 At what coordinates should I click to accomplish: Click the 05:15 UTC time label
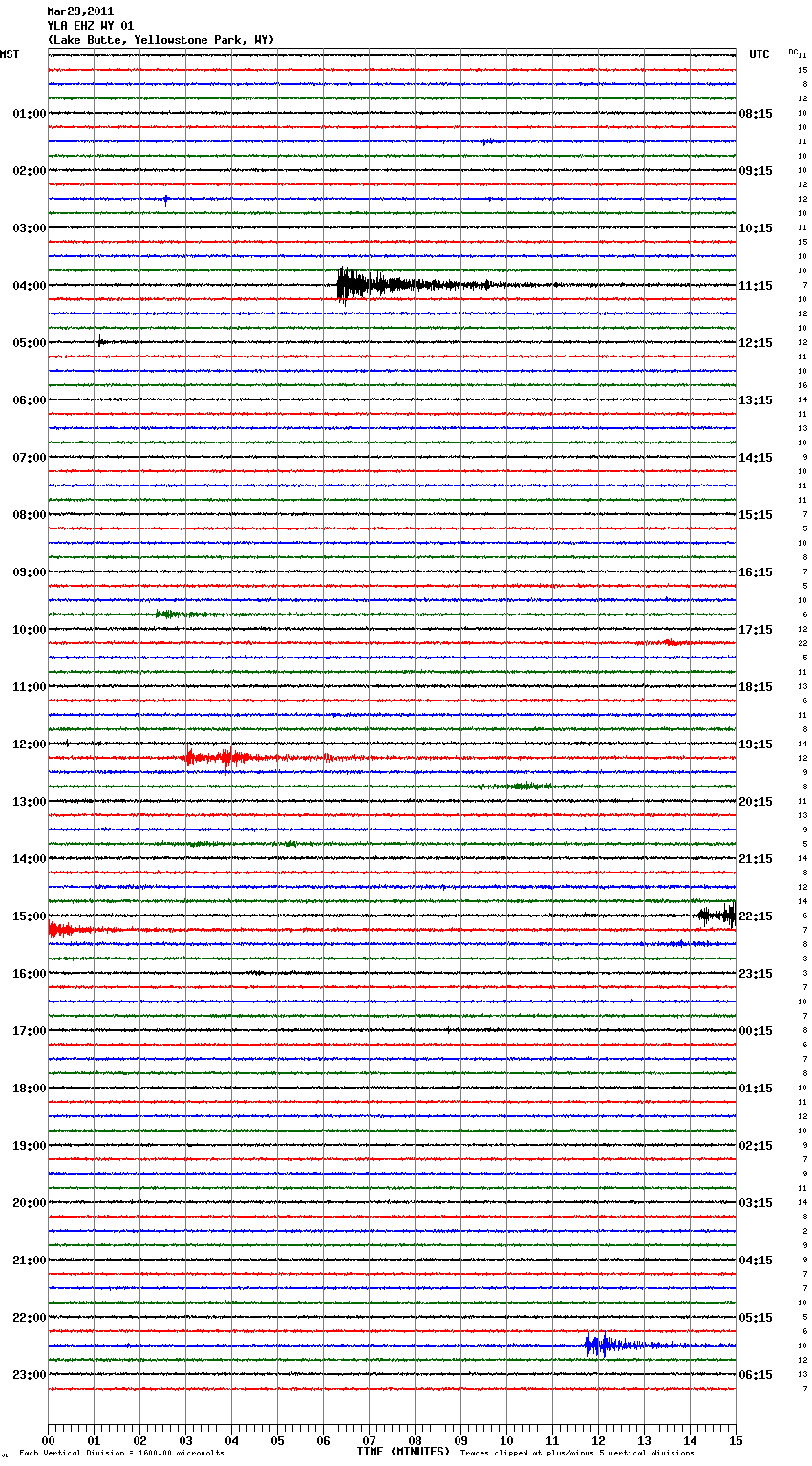pyautogui.click(x=756, y=1318)
